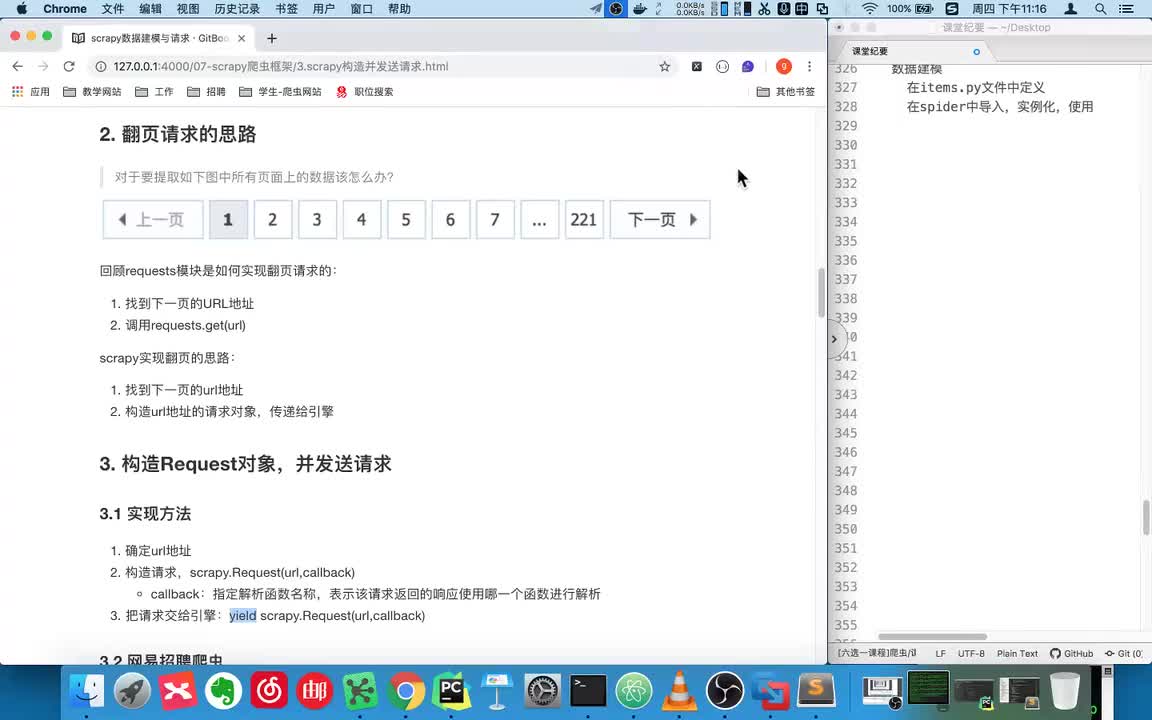1152x720 pixels.
Task: Open Terminal from the Dock
Action: tap(588, 691)
